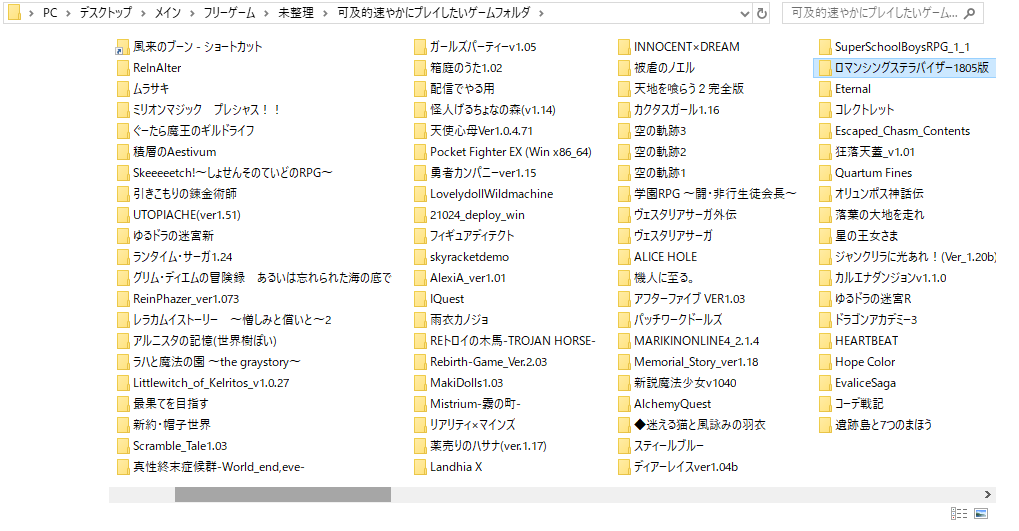Select MARIKINONLINE4_2.1.4 folder name

(x=697, y=341)
